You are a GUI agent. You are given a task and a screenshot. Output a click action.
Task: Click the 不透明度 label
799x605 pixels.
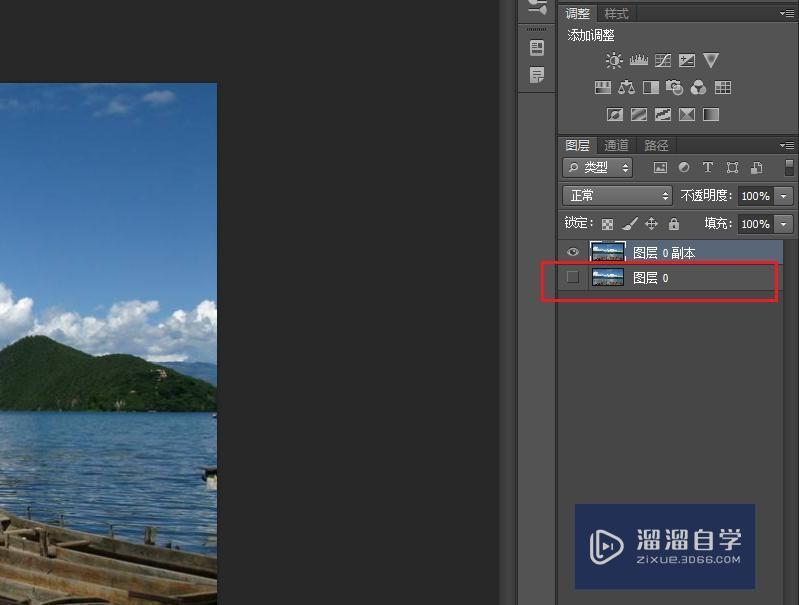(x=707, y=196)
